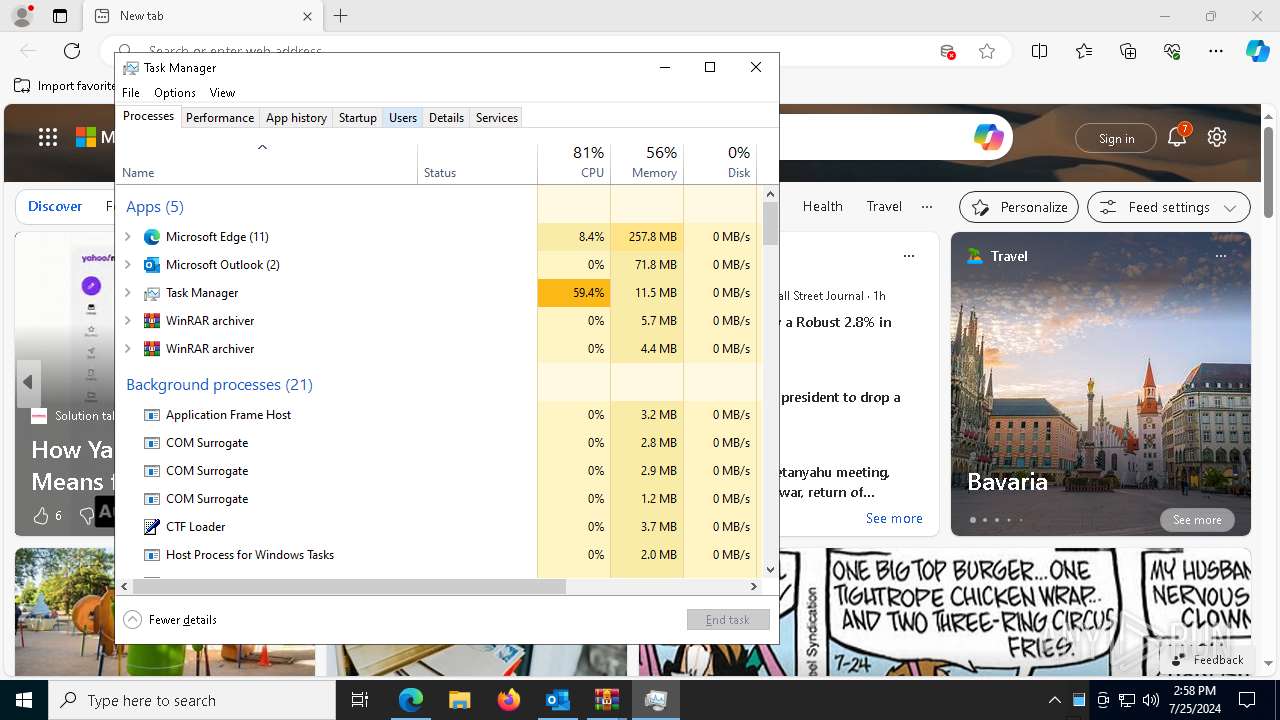This screenshot has height=720, width=1280.
Task: Click the Microsoft Edge process icon
Action: point(152,237)
